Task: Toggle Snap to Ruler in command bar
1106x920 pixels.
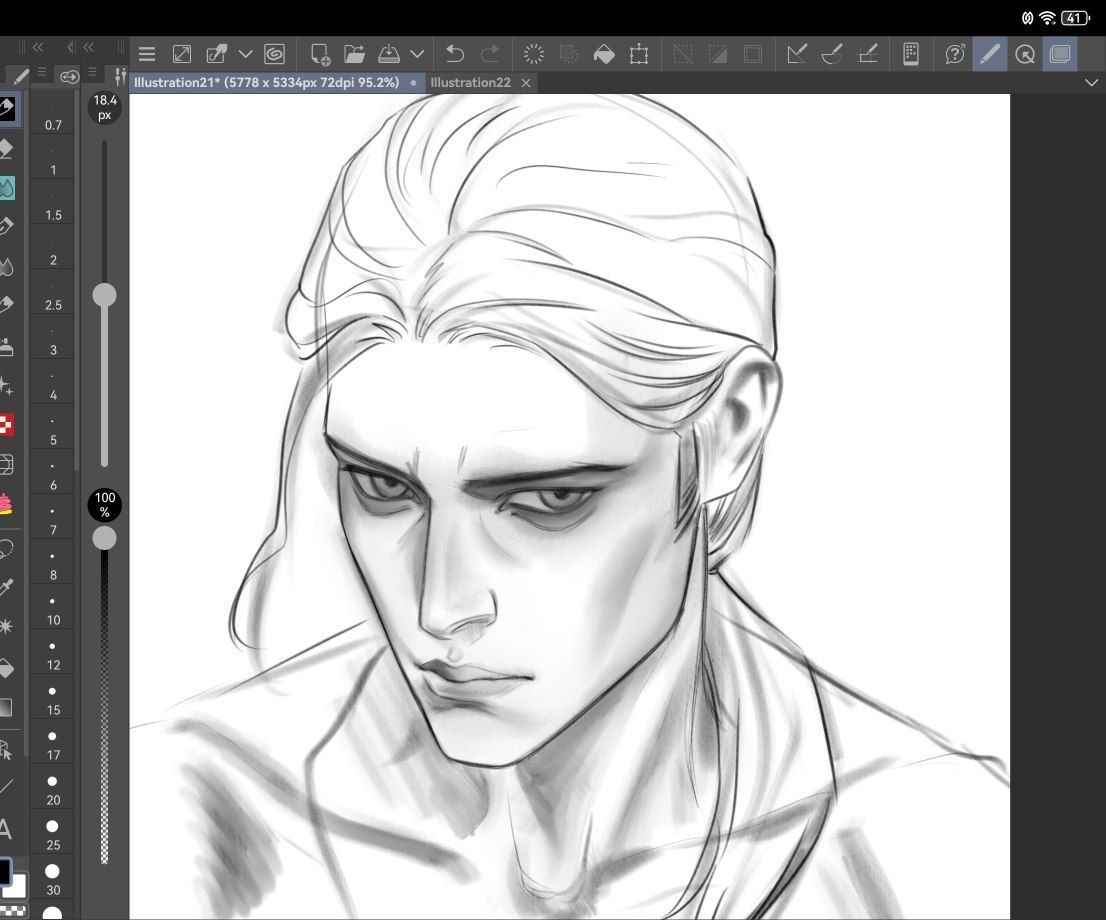Action: 797,54
